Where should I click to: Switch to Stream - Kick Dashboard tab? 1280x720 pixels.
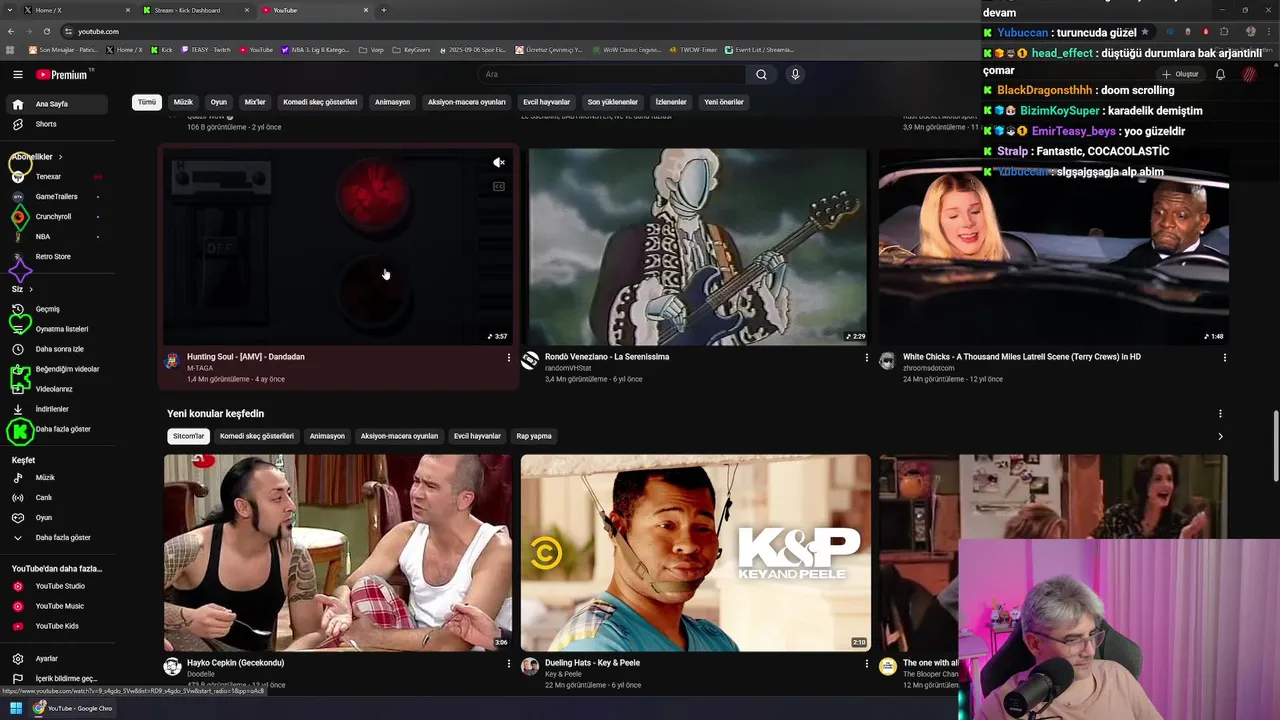pos(195,10)
